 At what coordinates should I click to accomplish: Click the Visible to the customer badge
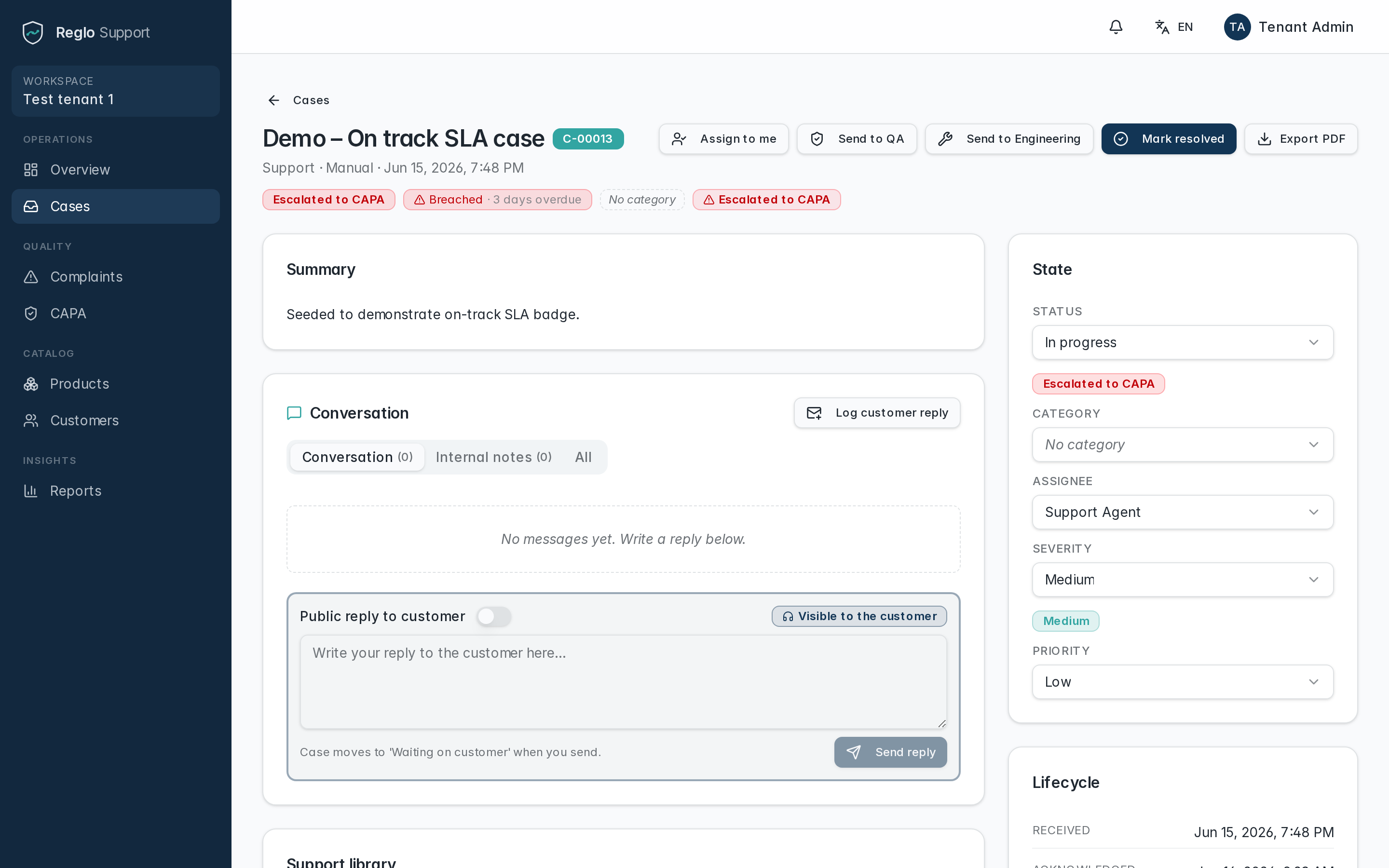tap(858, 617)
